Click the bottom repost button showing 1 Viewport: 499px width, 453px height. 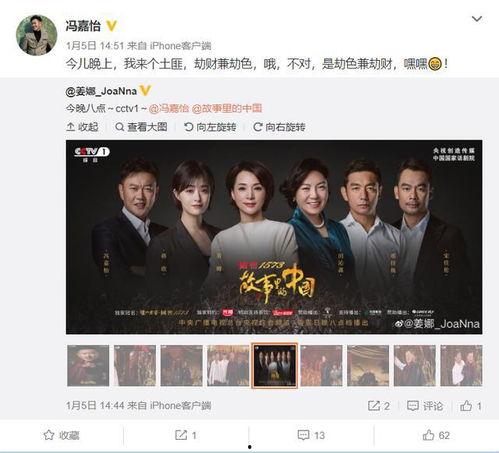[x=186, y=435]
